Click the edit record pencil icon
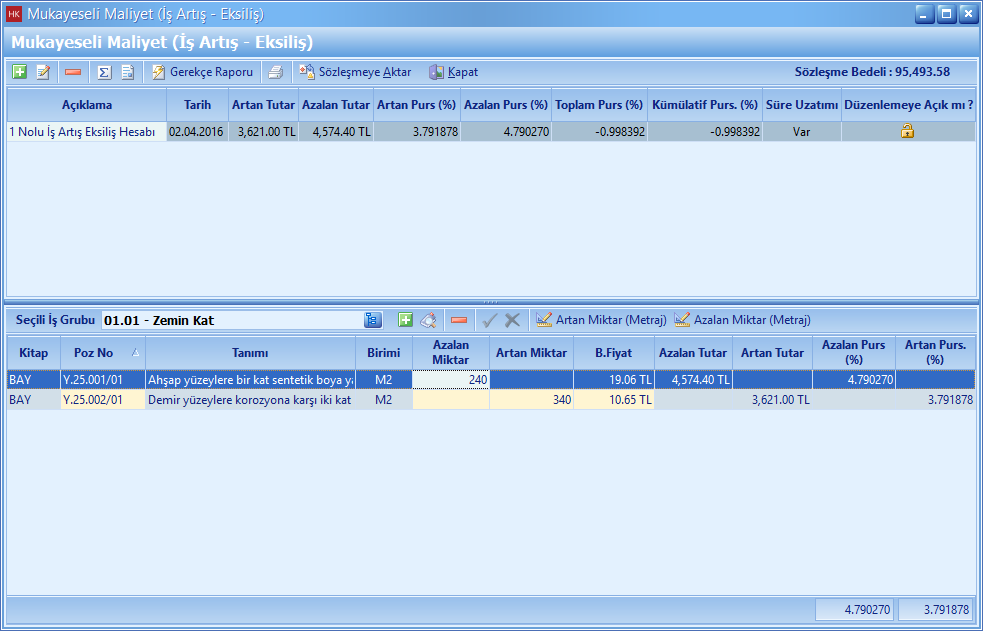The height and width of the screenshot is (631, 983). 43,72
